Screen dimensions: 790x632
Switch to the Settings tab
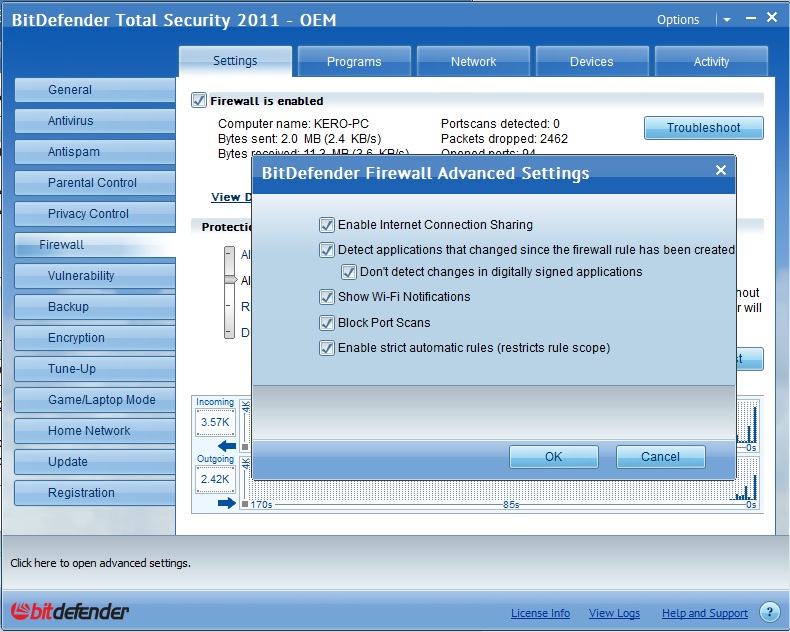(x=235, y=61)
